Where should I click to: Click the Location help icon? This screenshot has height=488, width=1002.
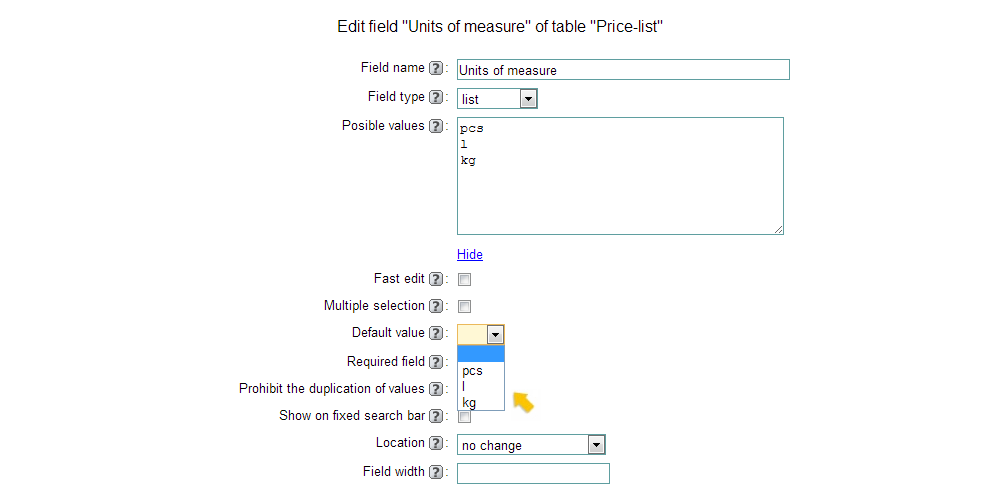click(435, 443)
